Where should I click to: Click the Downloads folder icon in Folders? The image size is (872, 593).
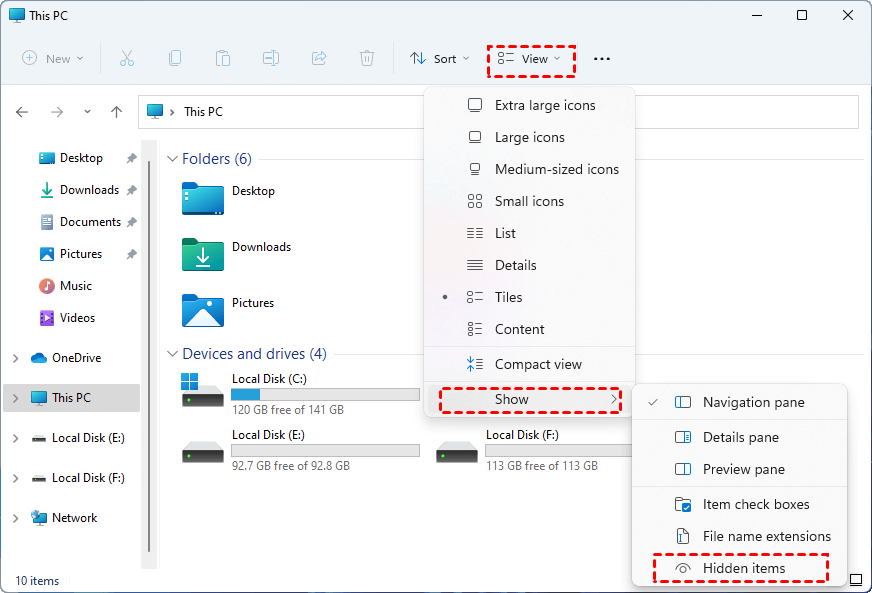pos(202,255)
